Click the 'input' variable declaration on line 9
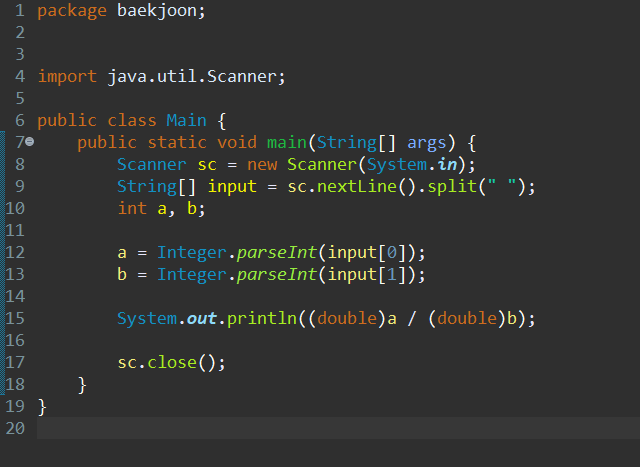The width and height of the screenshot is (640, 467). click(x=232, y=187)
